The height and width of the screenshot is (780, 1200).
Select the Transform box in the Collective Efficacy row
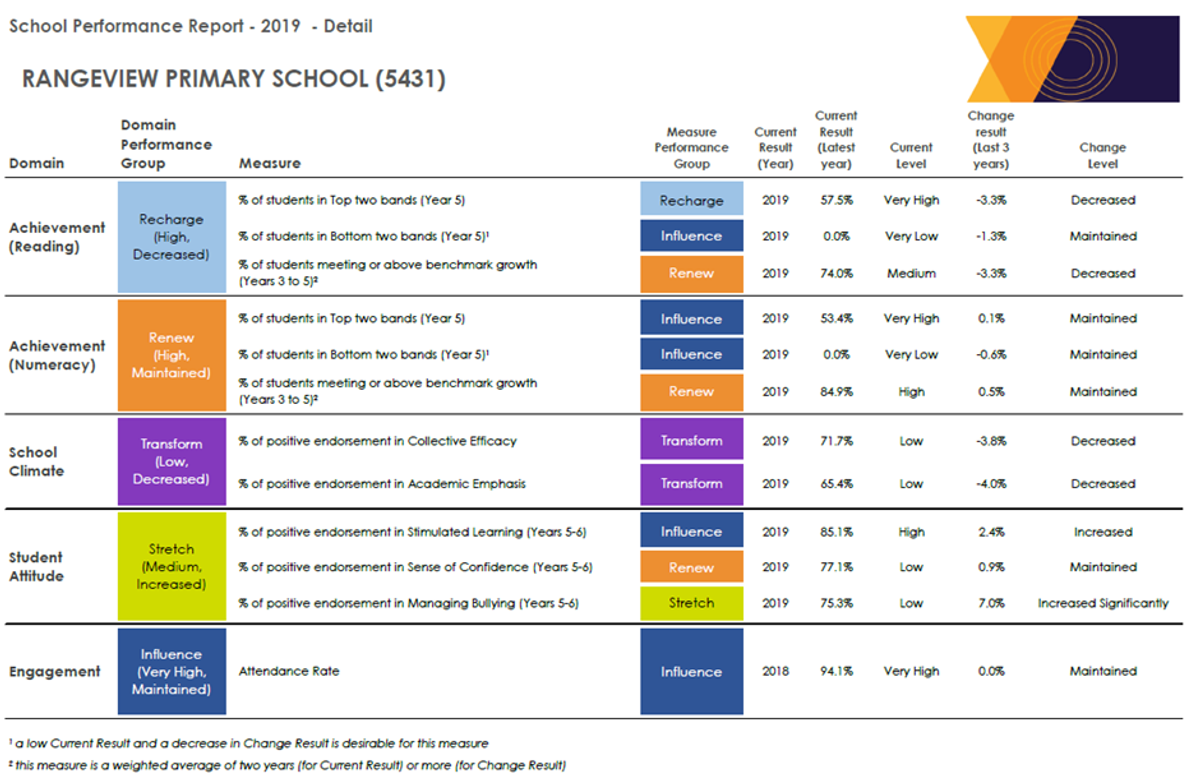(691, 441)
